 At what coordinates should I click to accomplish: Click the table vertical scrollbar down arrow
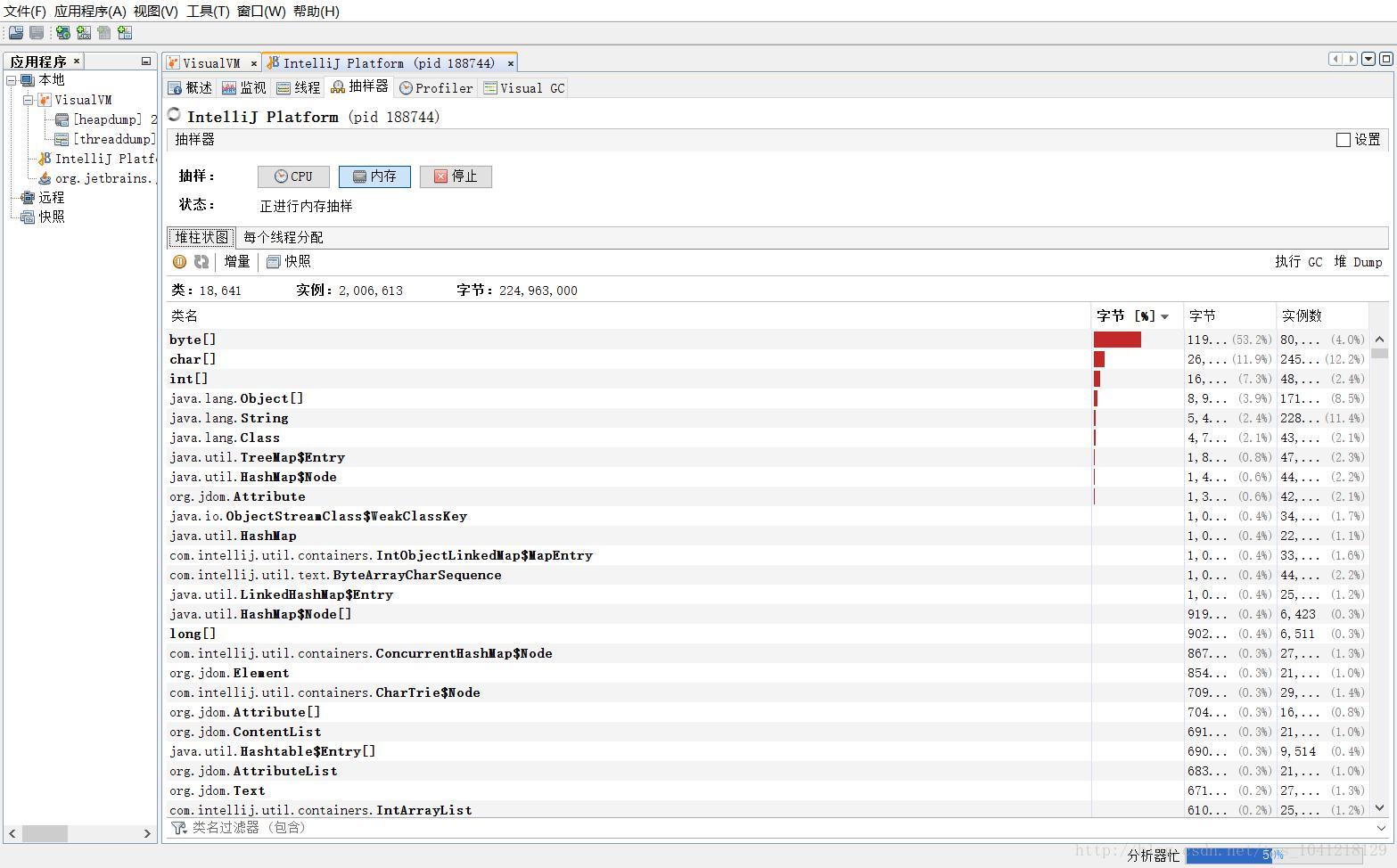1380,808
